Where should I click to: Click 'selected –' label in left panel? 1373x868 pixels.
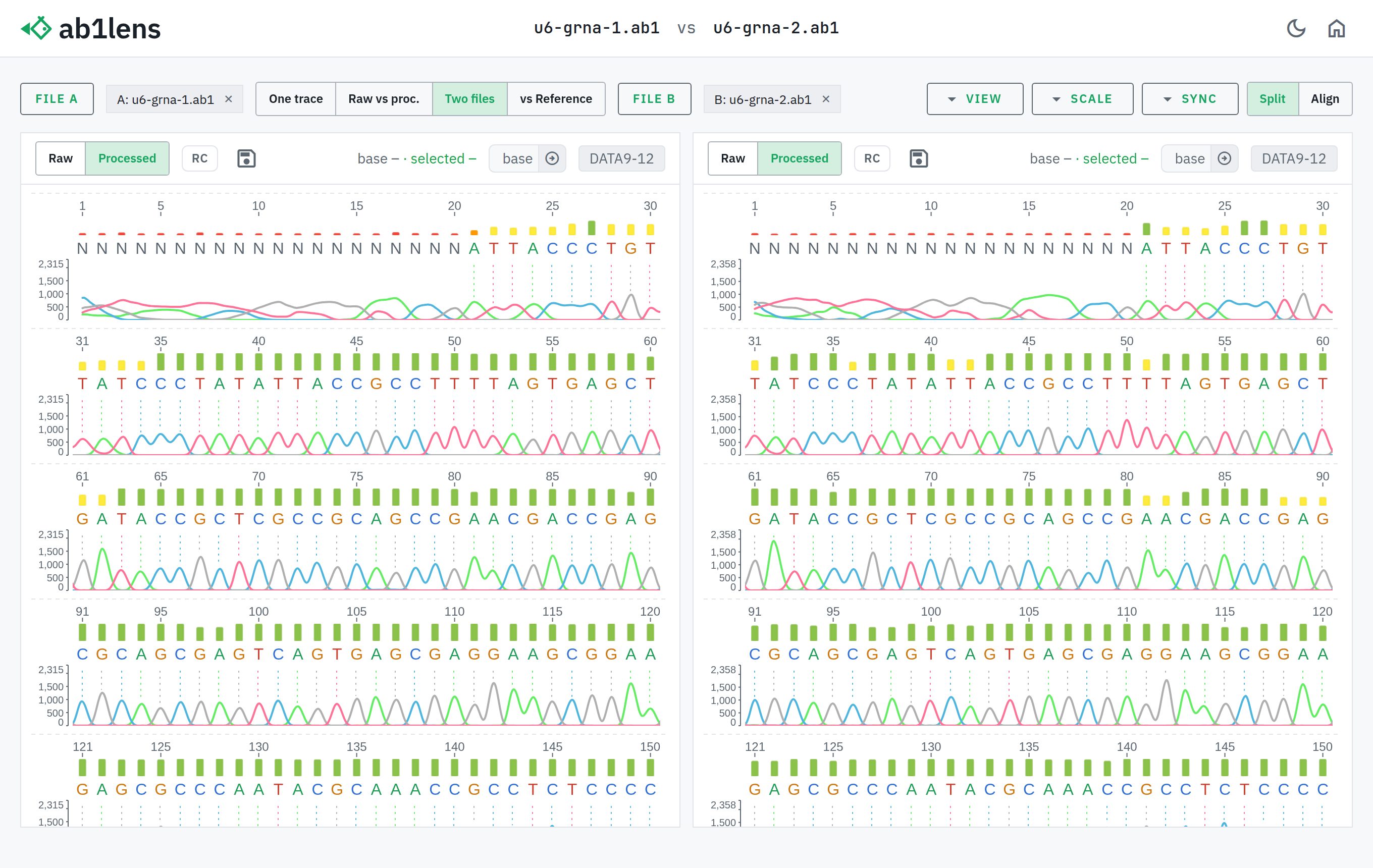443,158
